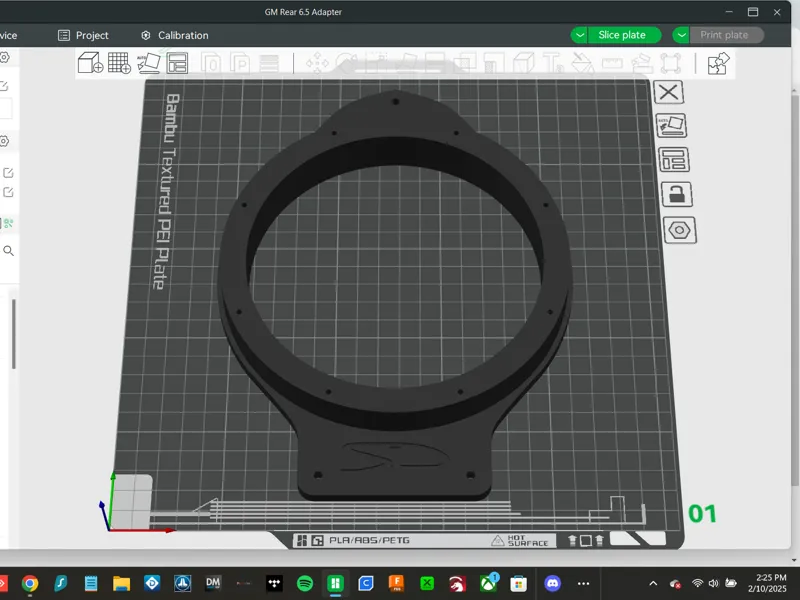
Task: Select the Color painting bucket tool
Action: 583,64
